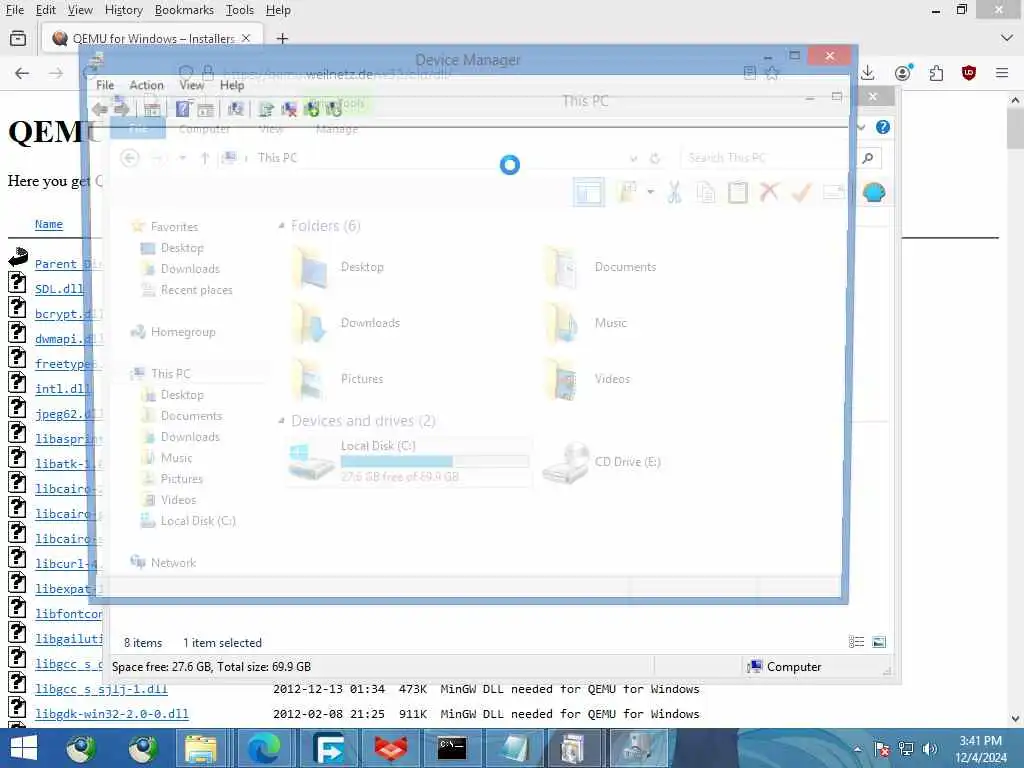Click the Firefox back navigation arrow
This screenshot has height=768, width=1024.
pyautogui.click(x=22, y=72)
